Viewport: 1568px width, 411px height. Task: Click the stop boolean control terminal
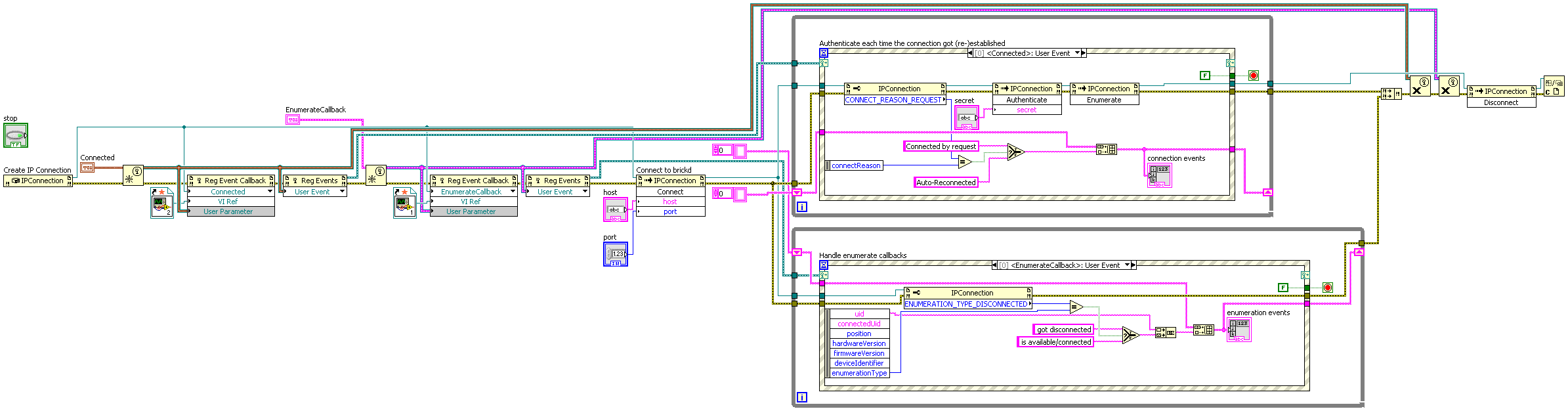tap(16, 136)
